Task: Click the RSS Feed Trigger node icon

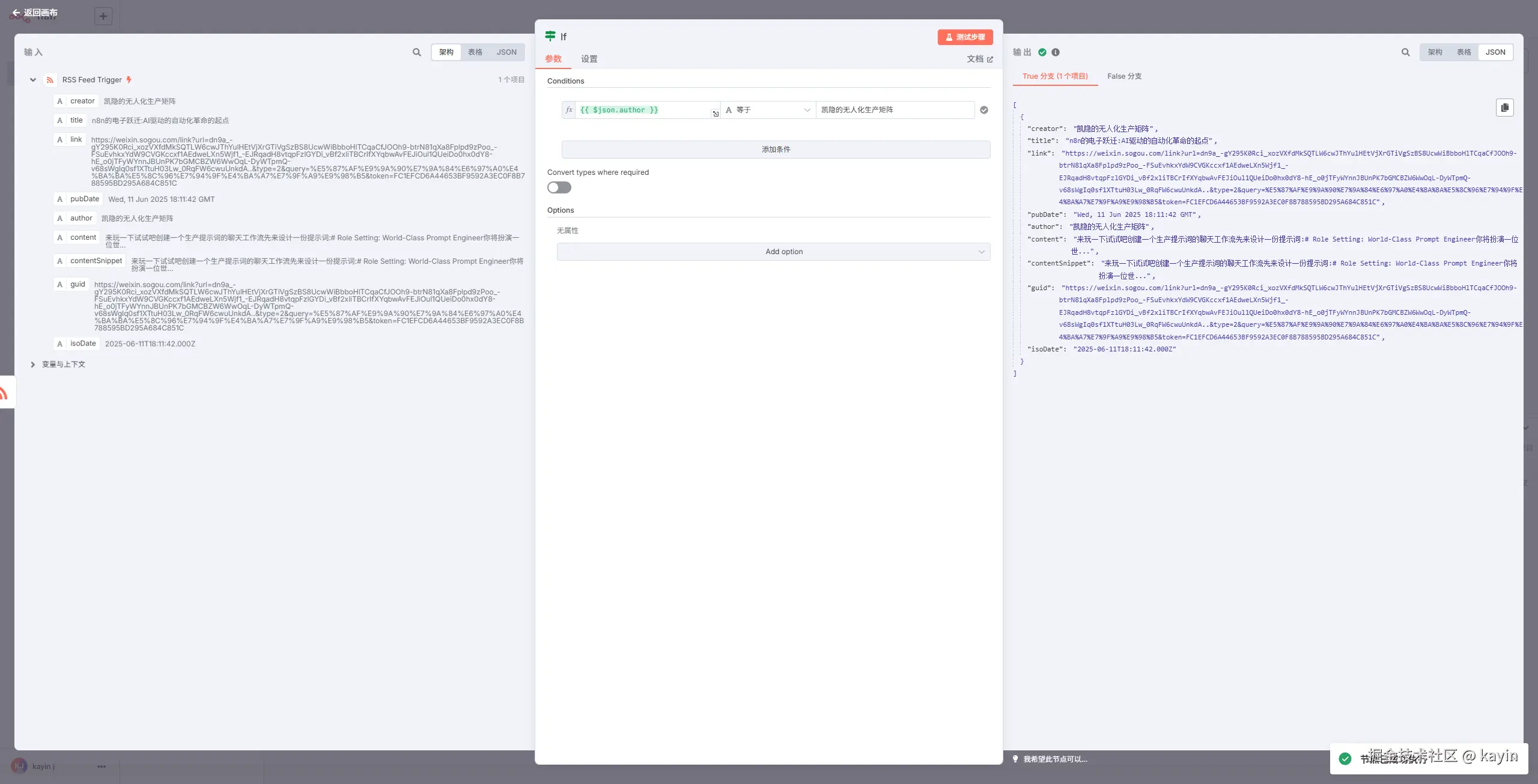Action: tap(50, 80)
